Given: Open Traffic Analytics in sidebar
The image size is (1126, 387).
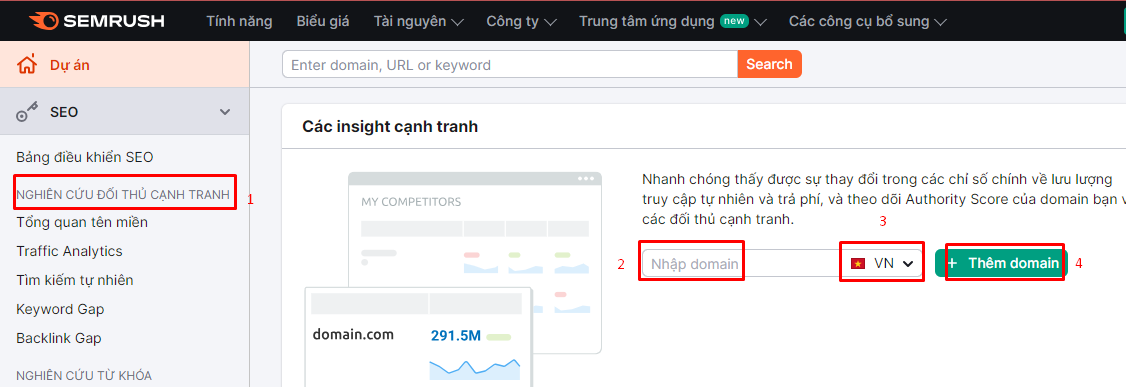Looking at the screenshot, I should pyautogui.click(x=69, y=251).
